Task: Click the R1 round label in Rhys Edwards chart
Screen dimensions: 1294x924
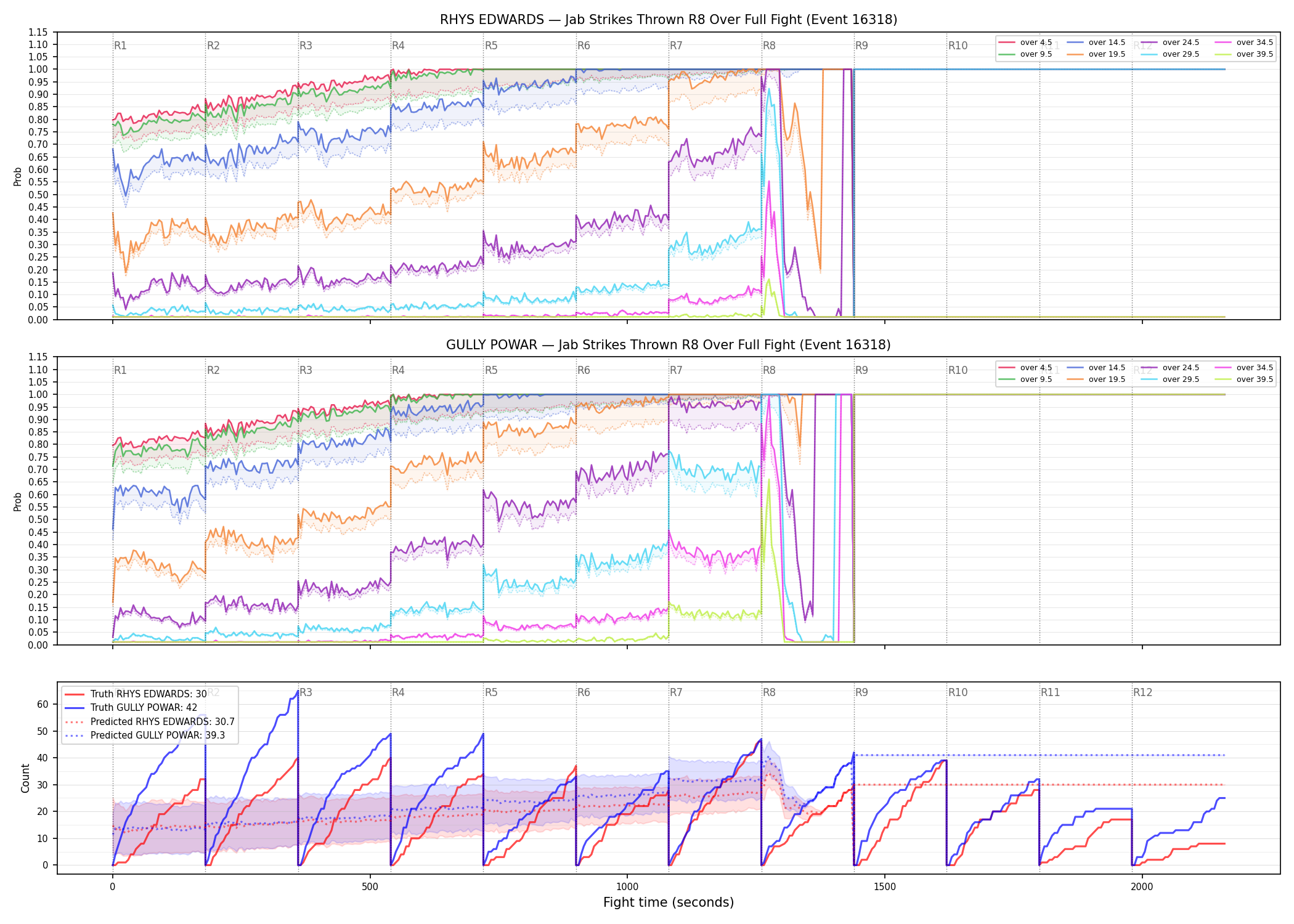Action: coord(120,46)
